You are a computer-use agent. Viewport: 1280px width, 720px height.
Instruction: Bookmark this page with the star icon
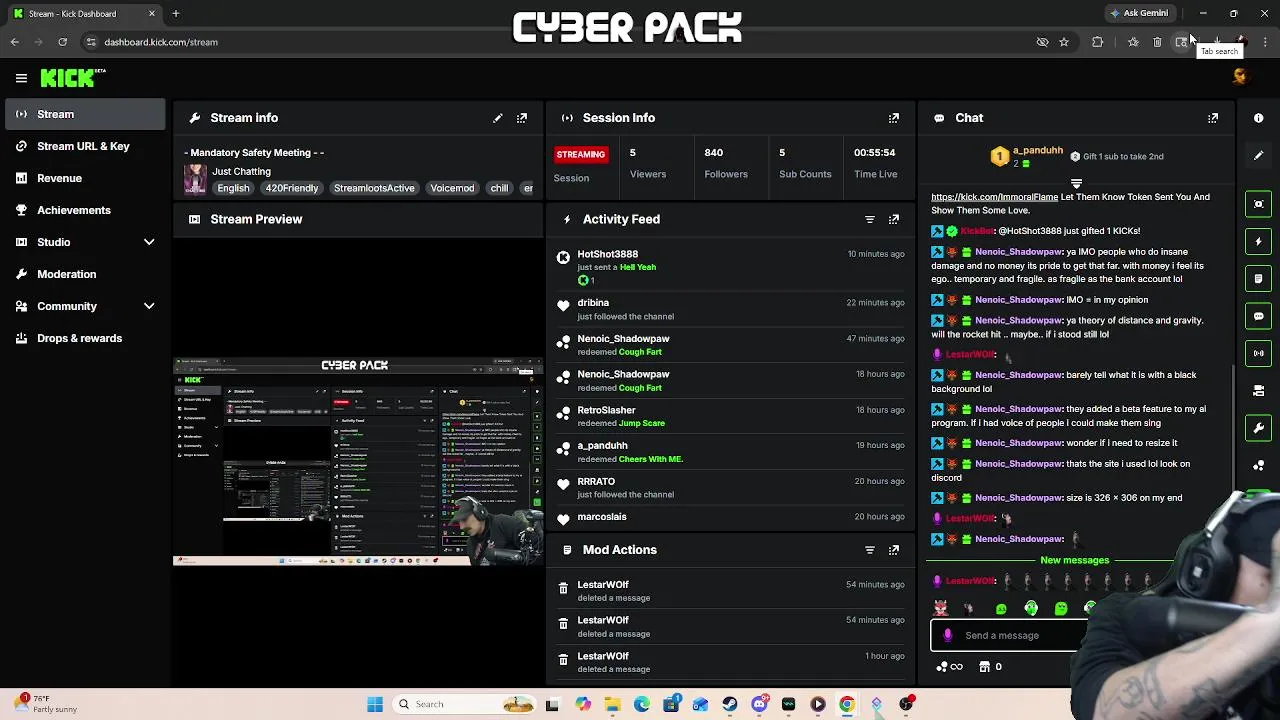(x=1064, y=42)
